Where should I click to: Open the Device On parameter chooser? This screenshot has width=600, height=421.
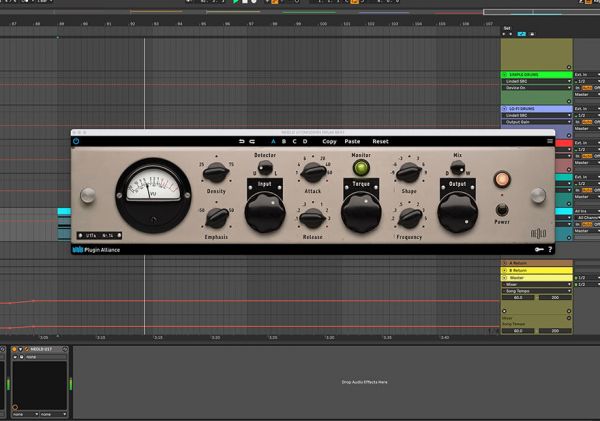tap(537, 88)
